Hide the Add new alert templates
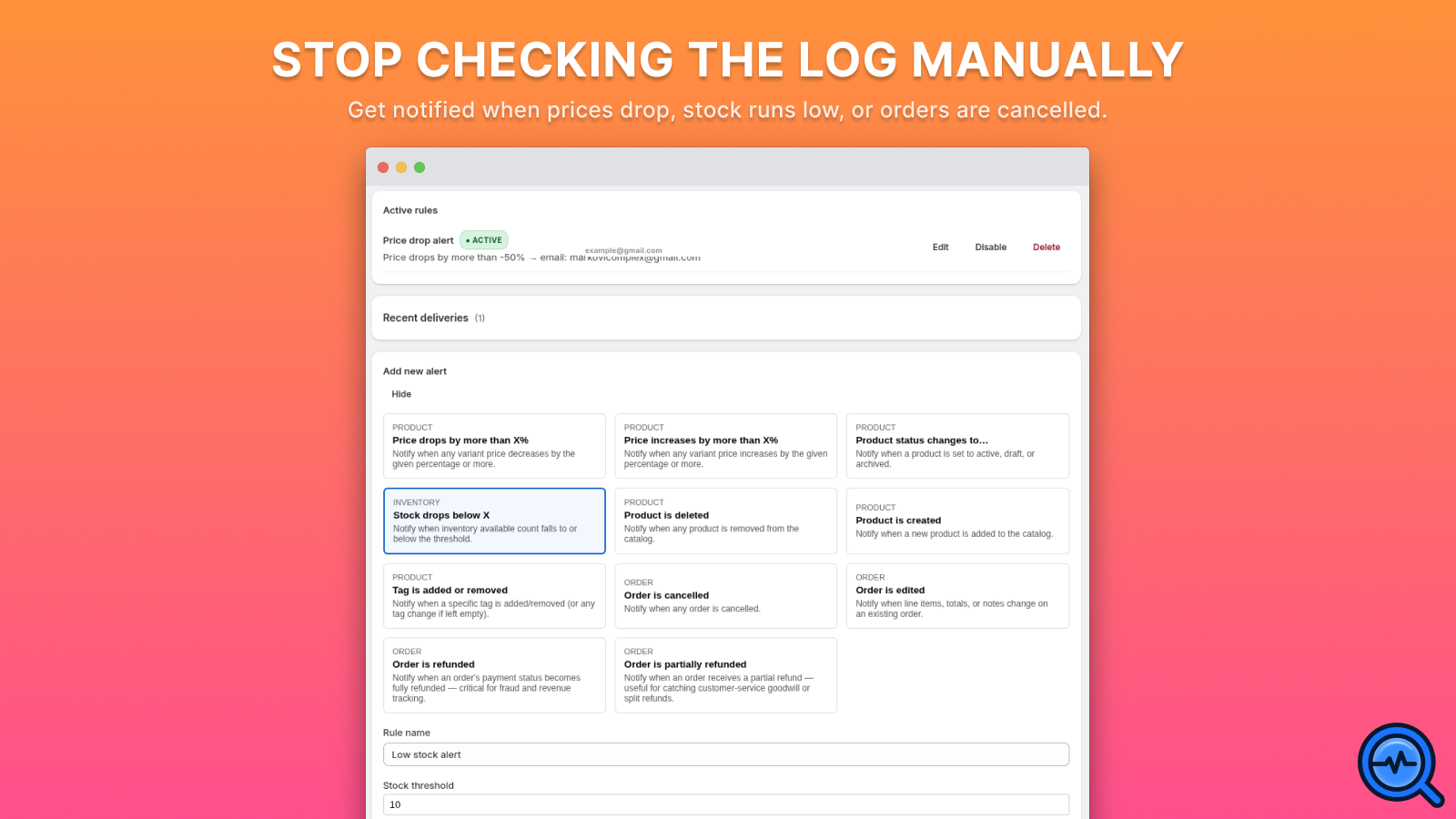 (x=401, y=394)
